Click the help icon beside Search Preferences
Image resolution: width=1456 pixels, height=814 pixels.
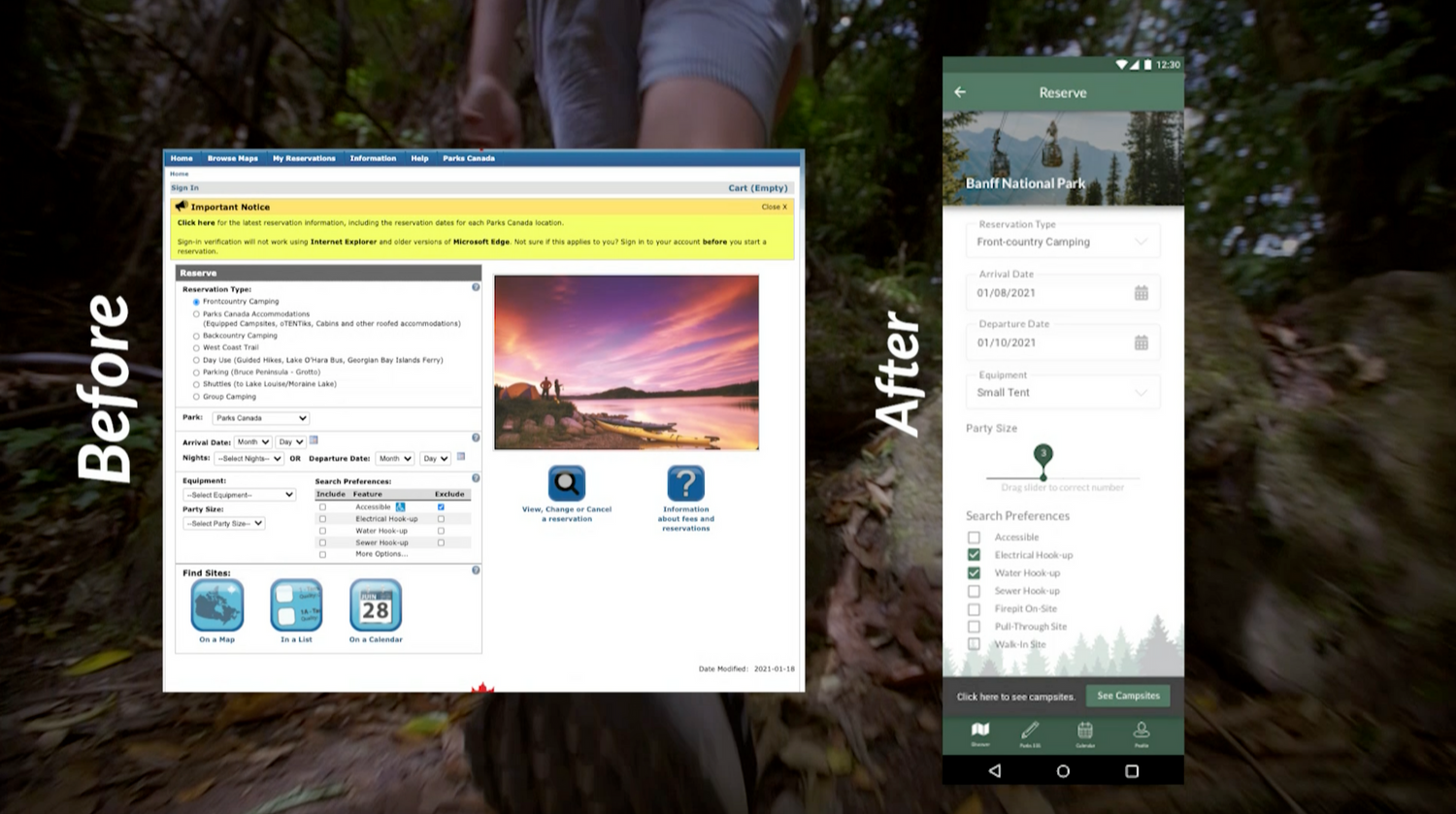pyautogui.click(x=476, y=478)
